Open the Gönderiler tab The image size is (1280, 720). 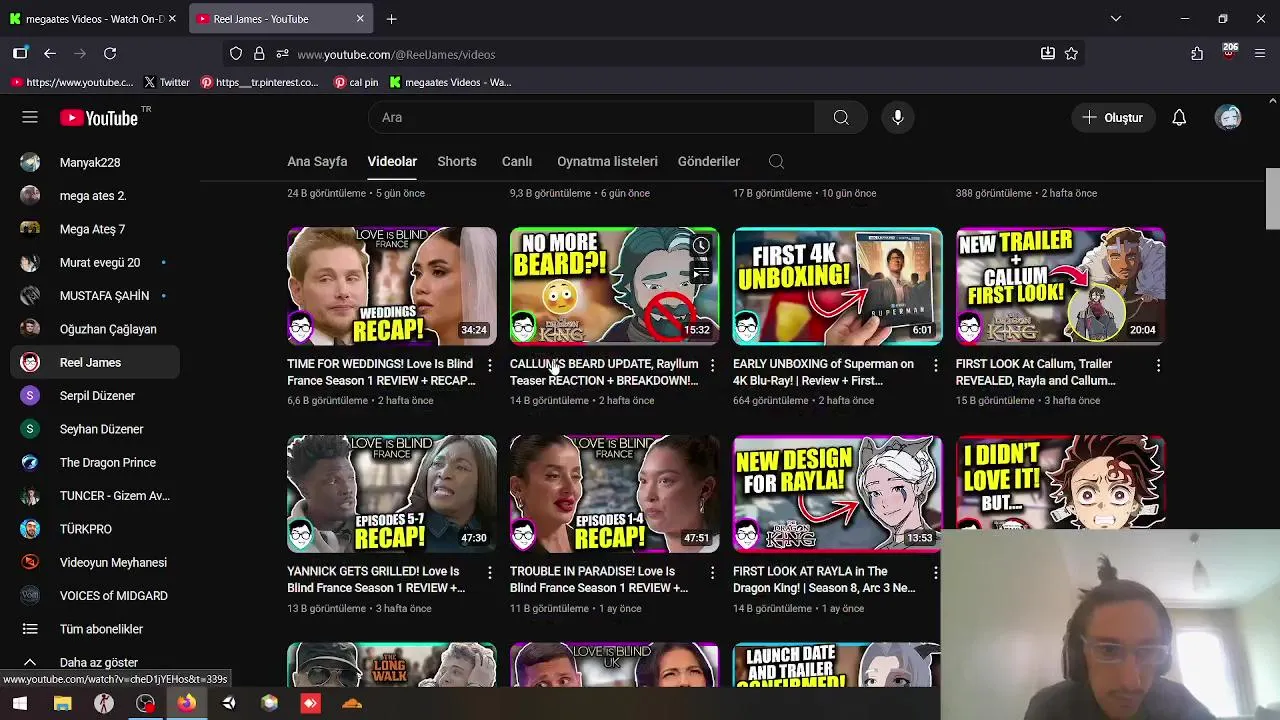coord(709,161)
